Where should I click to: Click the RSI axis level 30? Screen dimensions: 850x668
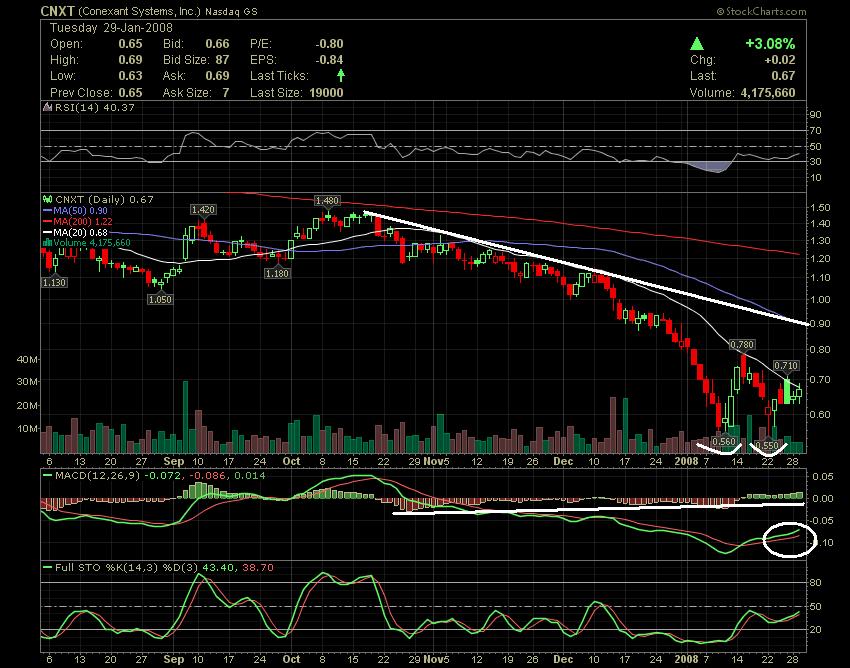point(815,162)
